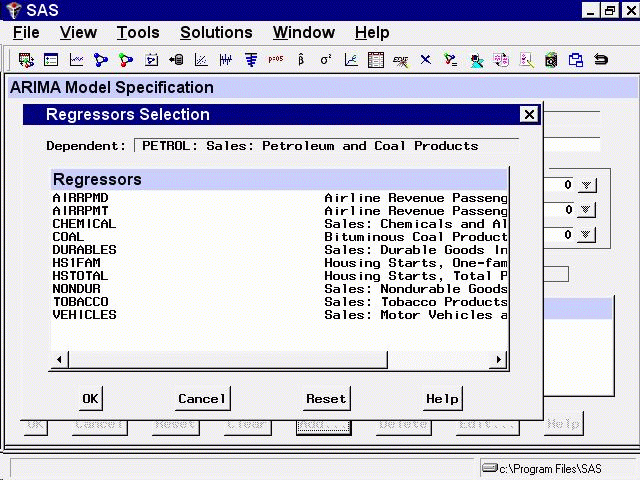
Task: Open the Window menu
Action: pyautogui.click(x=304, y=33)
